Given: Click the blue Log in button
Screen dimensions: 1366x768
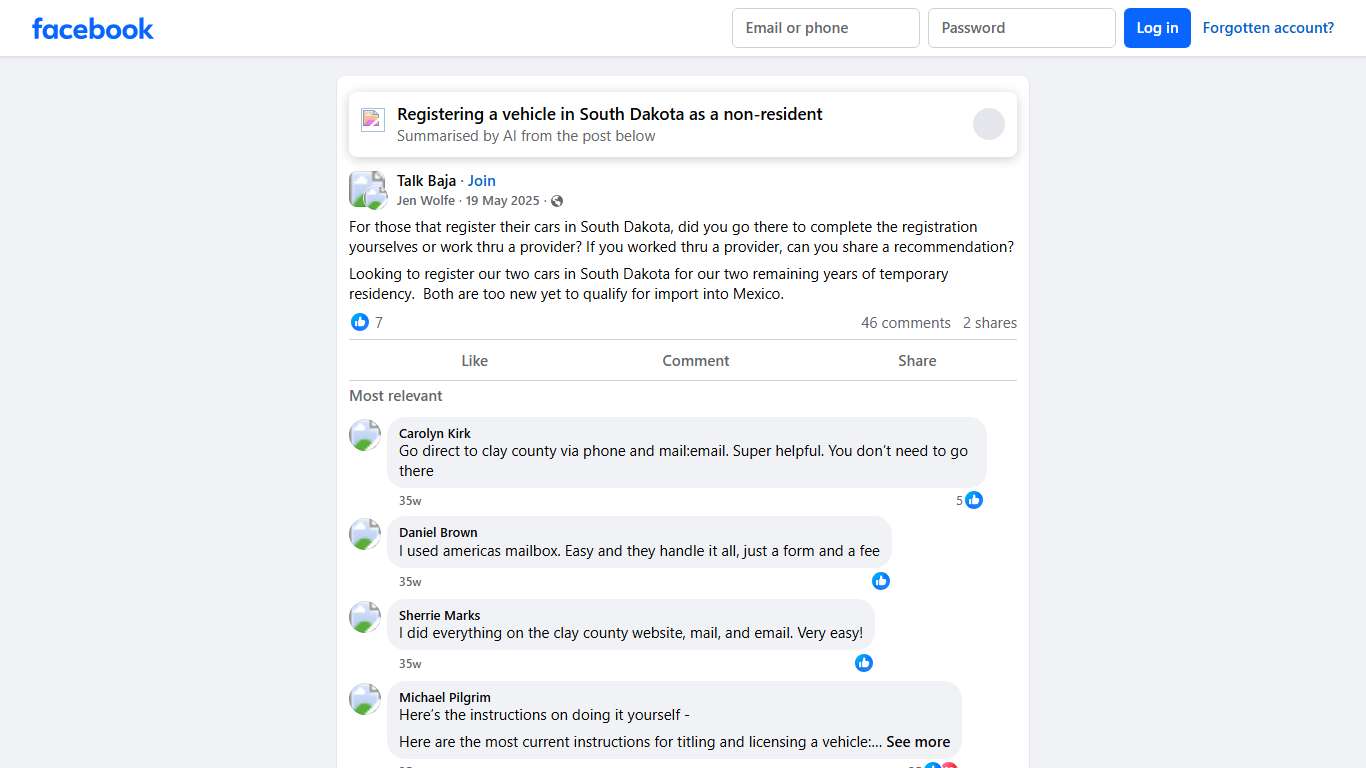Looking at the screenshot, I should (1157, 28).
